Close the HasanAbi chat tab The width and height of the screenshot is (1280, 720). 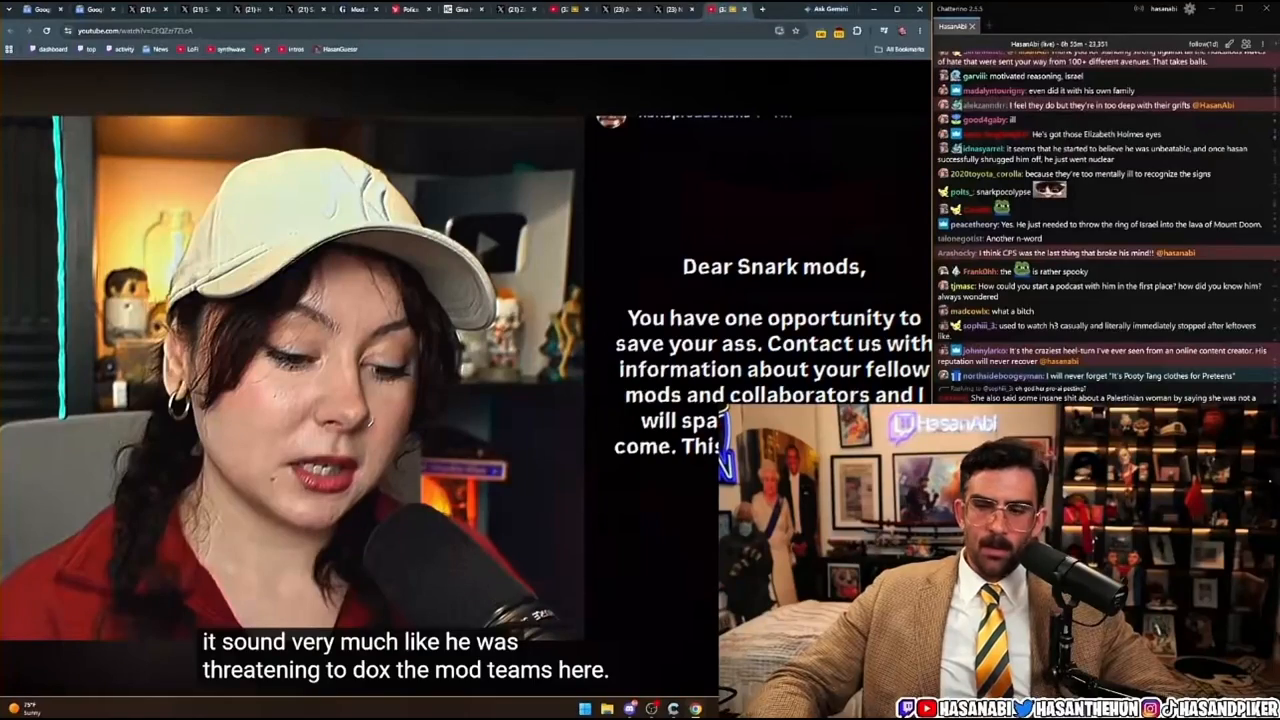[972, 26]
